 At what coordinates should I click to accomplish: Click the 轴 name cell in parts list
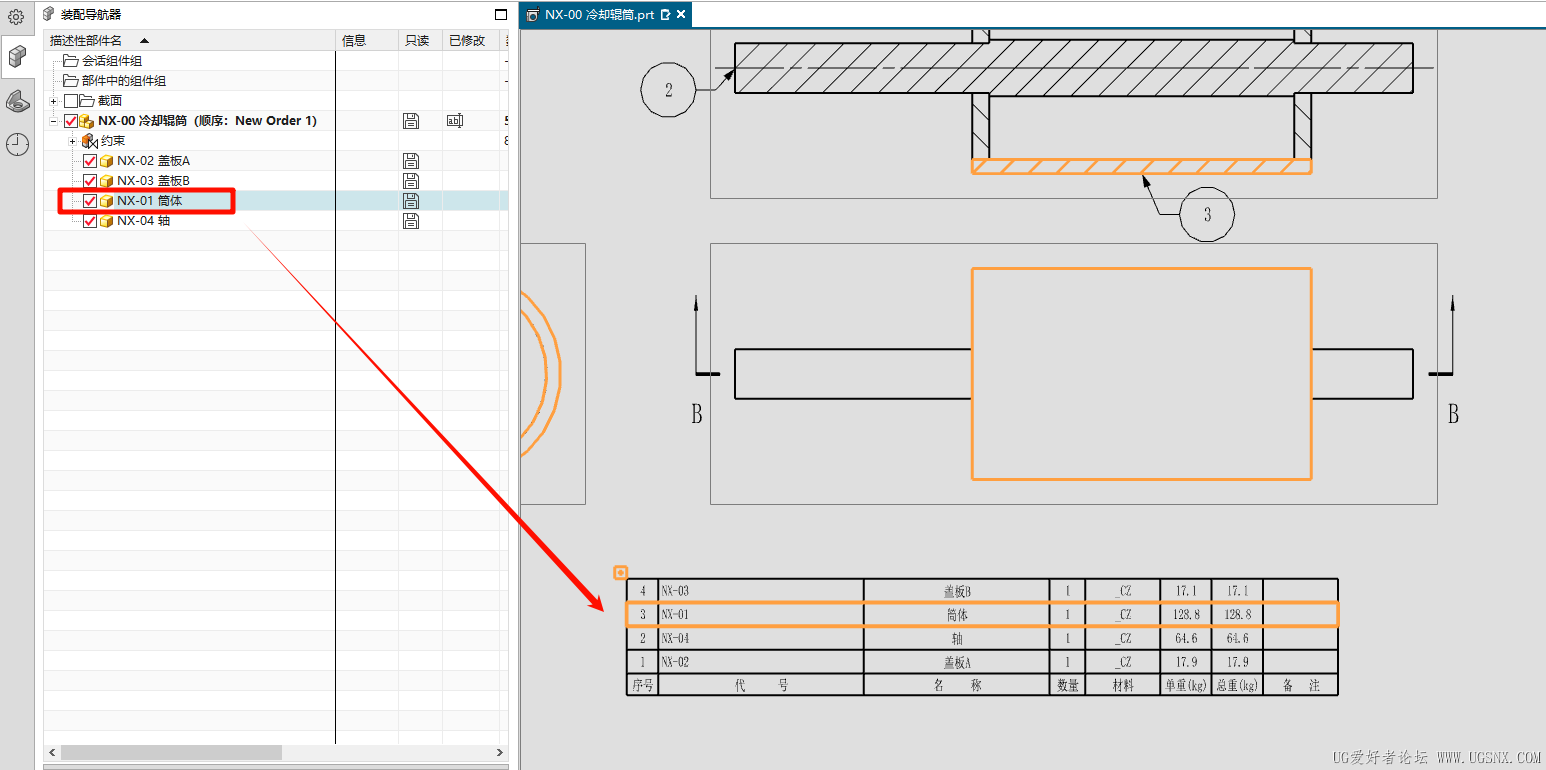(x=957, y=638)
